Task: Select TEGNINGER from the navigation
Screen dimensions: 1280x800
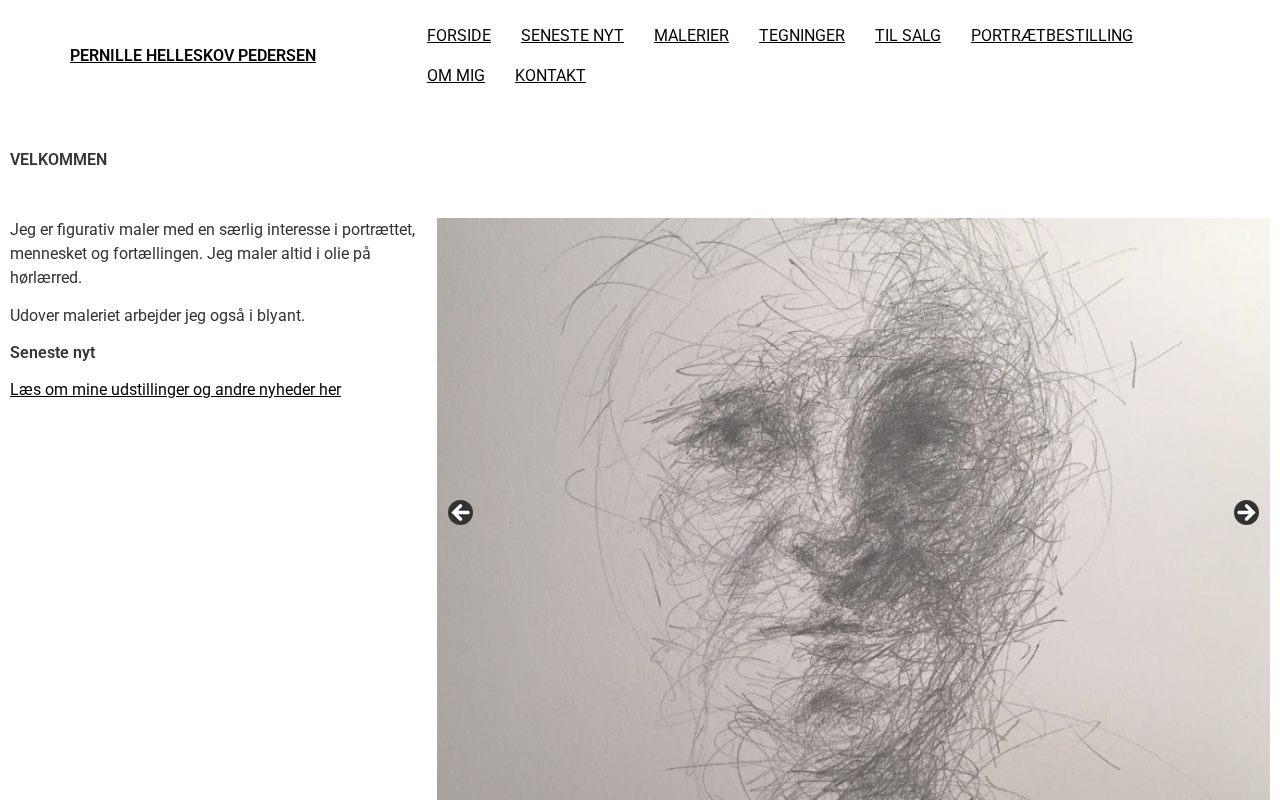Action: pos(802,36)
